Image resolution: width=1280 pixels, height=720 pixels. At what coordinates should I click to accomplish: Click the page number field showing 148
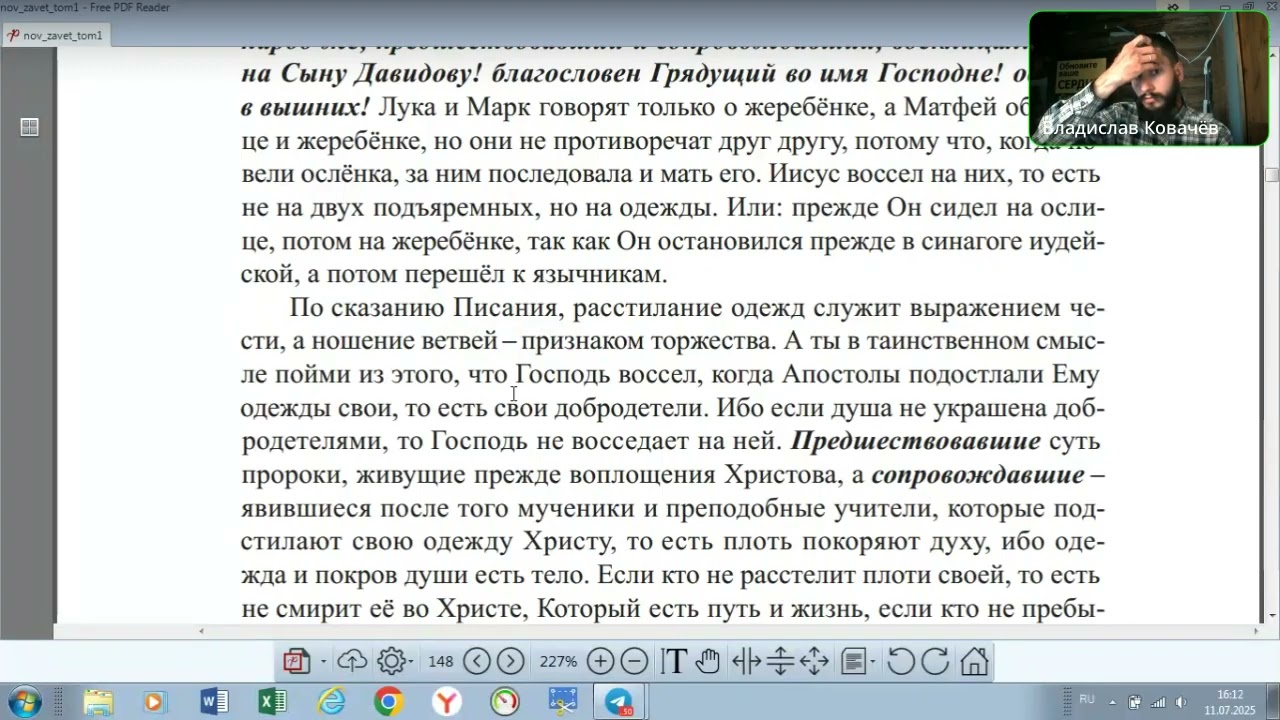coord(440,661)
